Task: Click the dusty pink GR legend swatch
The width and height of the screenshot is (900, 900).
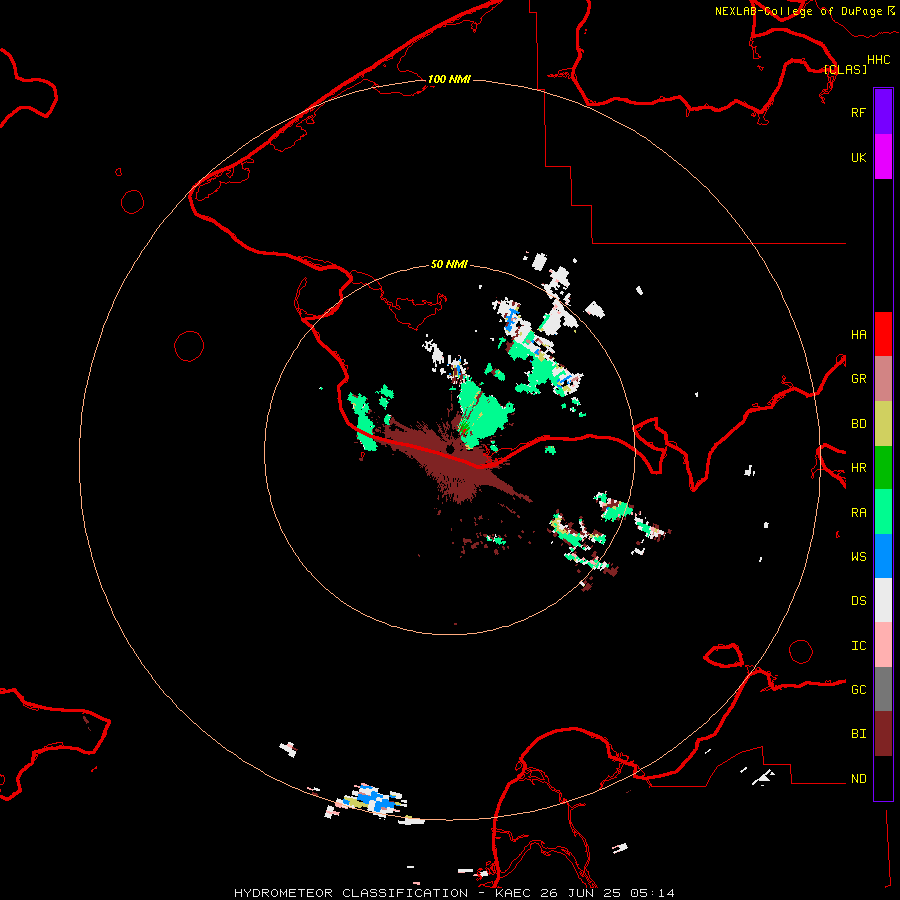Action: pos(883,378)
